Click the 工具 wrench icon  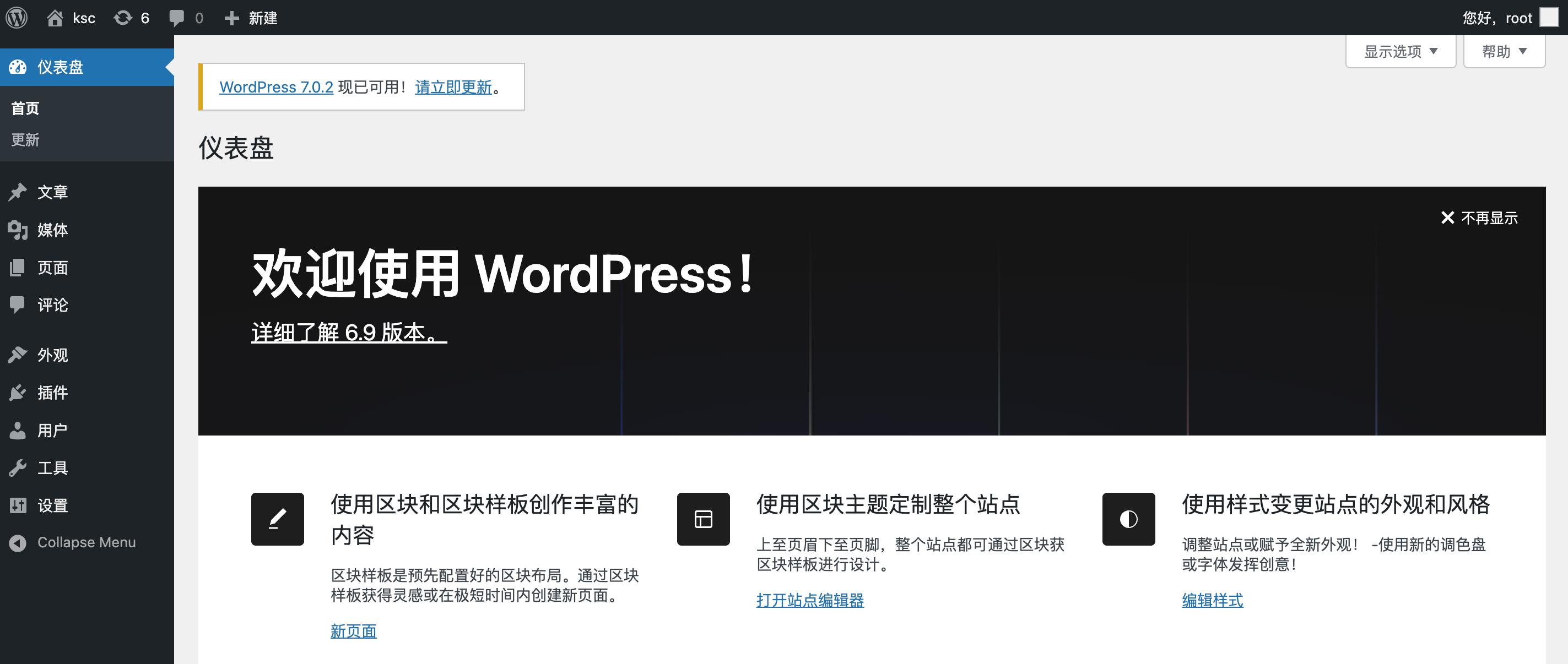coord(18,468)
